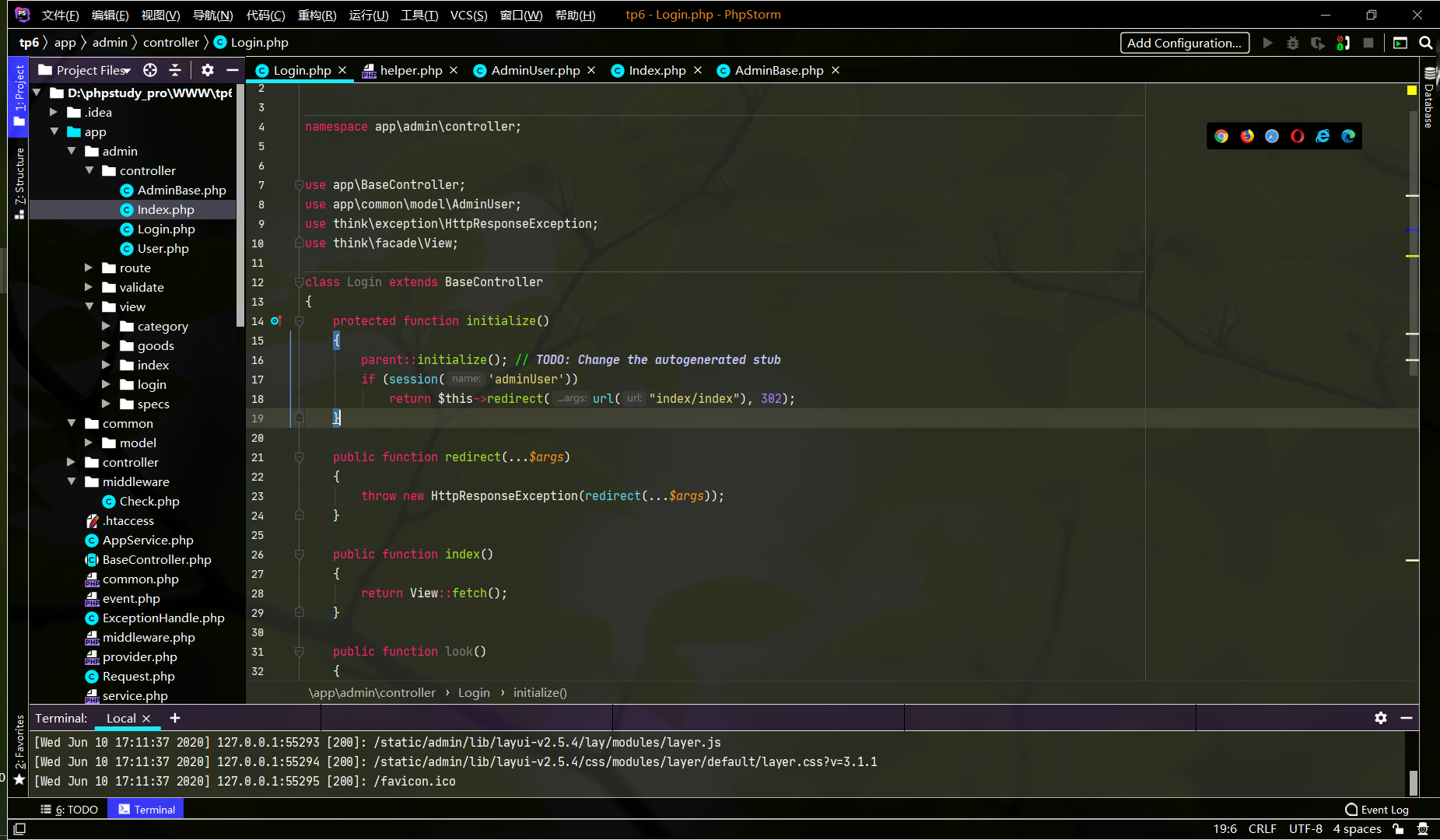Viewport: 1440px width, 840px height.
Task: Click the CRLF line separator indicator
Action: [1263, 829]
